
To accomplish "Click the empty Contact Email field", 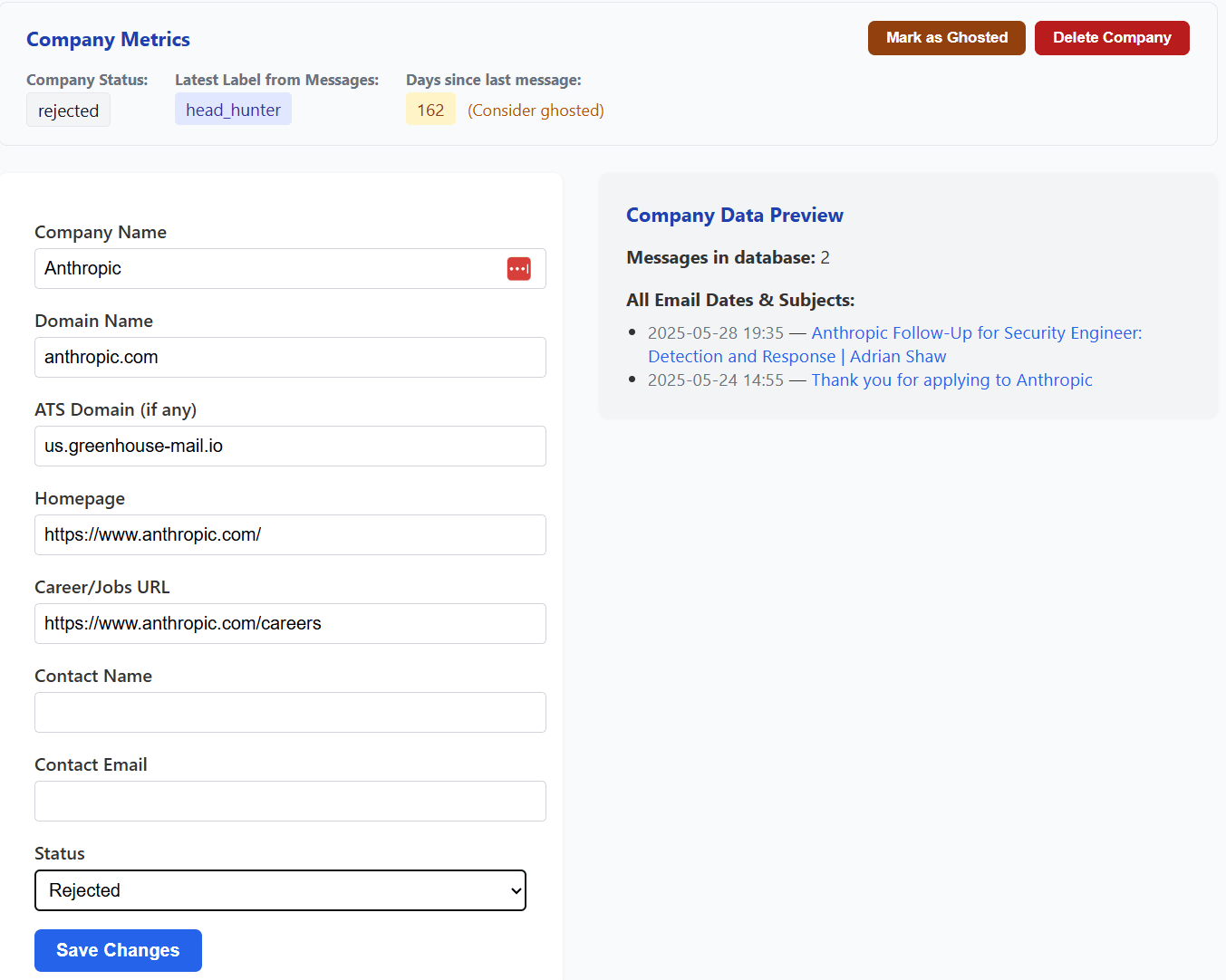I will pos(290,802).
